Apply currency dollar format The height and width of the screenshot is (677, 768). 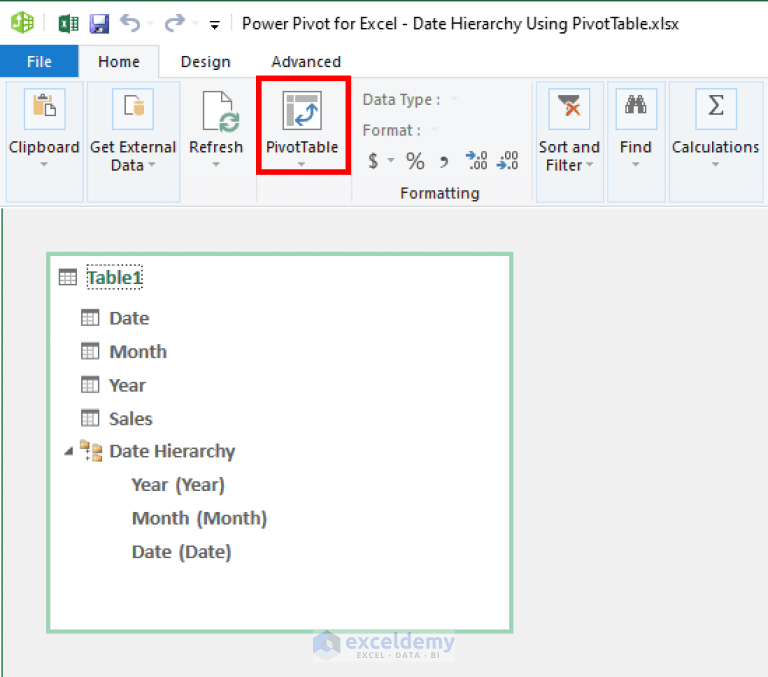pyautogui.click(x=373, y=161)
